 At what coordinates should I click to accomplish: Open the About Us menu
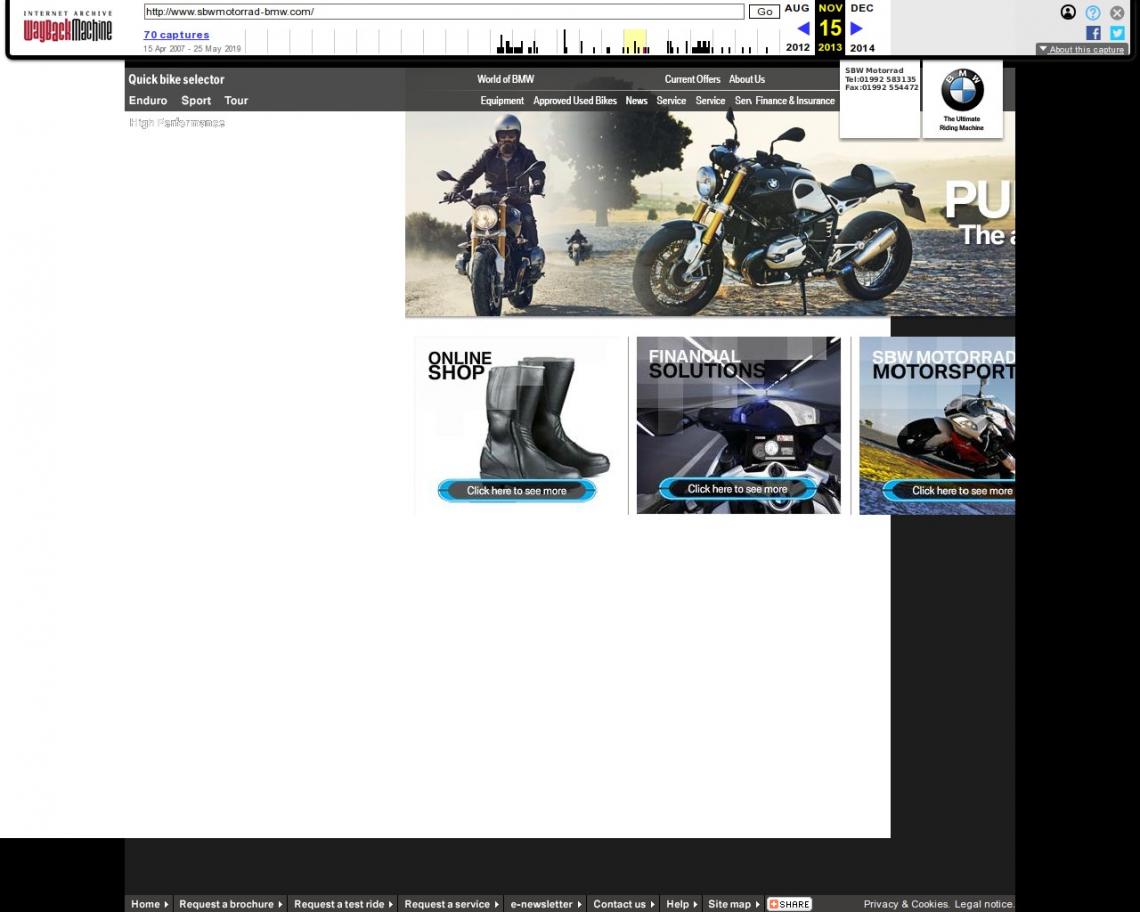point(747,79)
